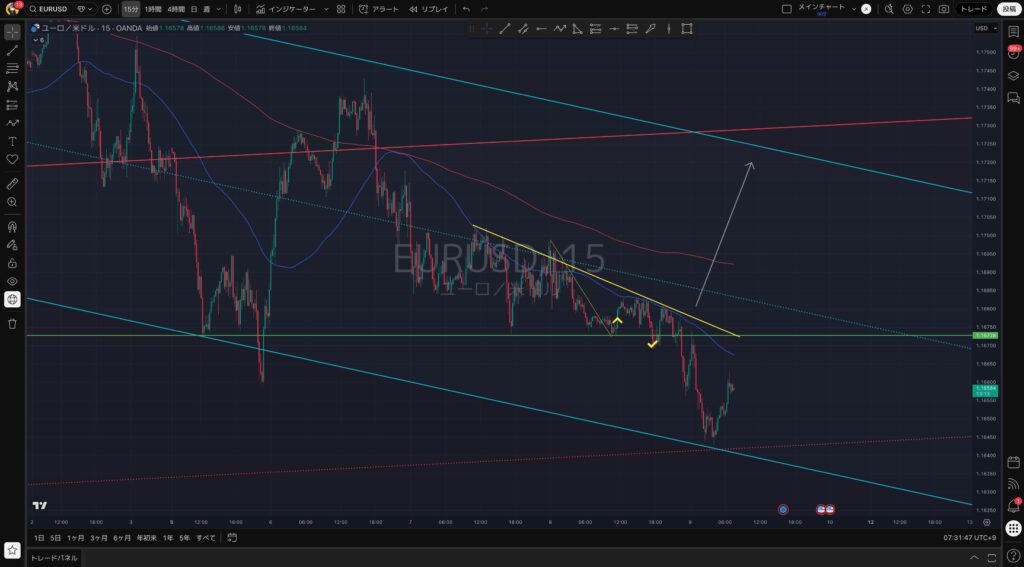The height and width of the screenshot is (567, 1024).
Task: Toggle magnet mode in left sidebar
Action: (12, 227)
